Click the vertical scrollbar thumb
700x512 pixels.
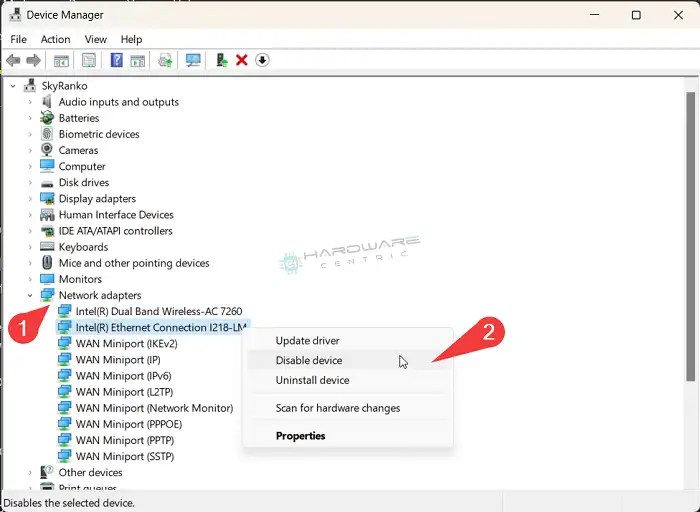pyautogui.click(x=691, y=236)
